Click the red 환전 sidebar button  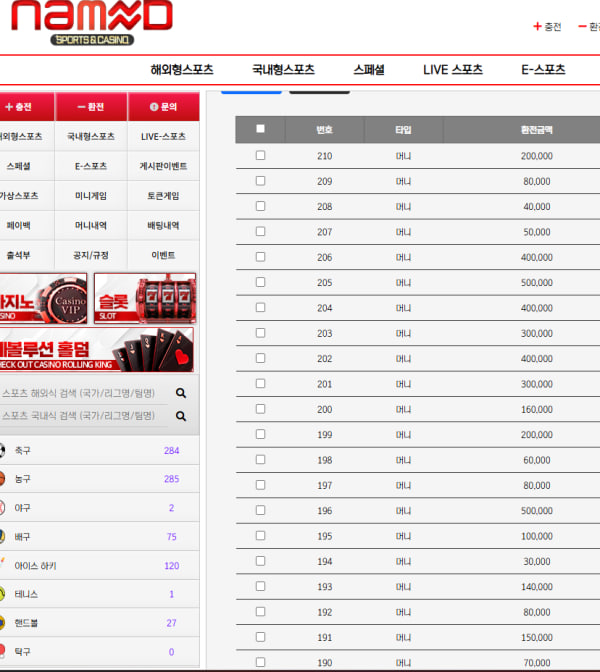point(91,107)
